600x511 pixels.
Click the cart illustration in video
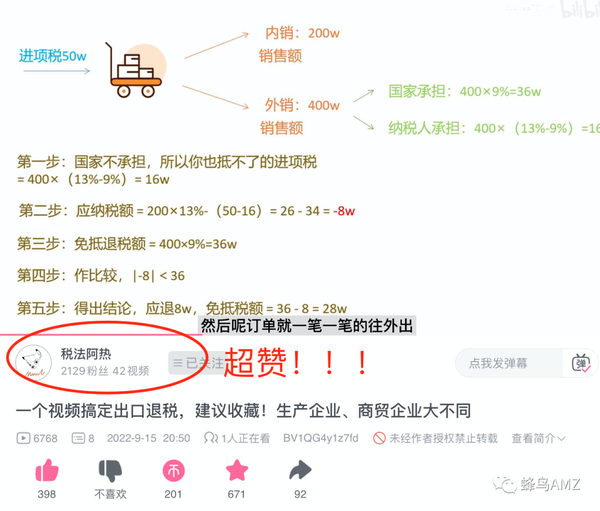pos(135,70)
